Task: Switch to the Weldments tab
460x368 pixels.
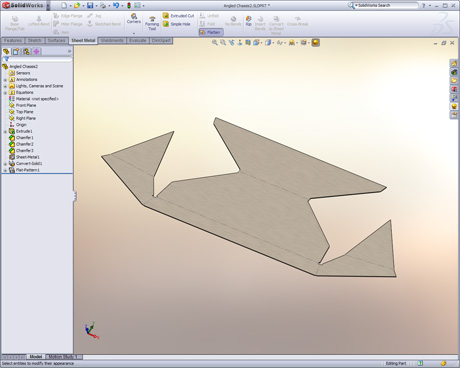Action: click(112, 40)
